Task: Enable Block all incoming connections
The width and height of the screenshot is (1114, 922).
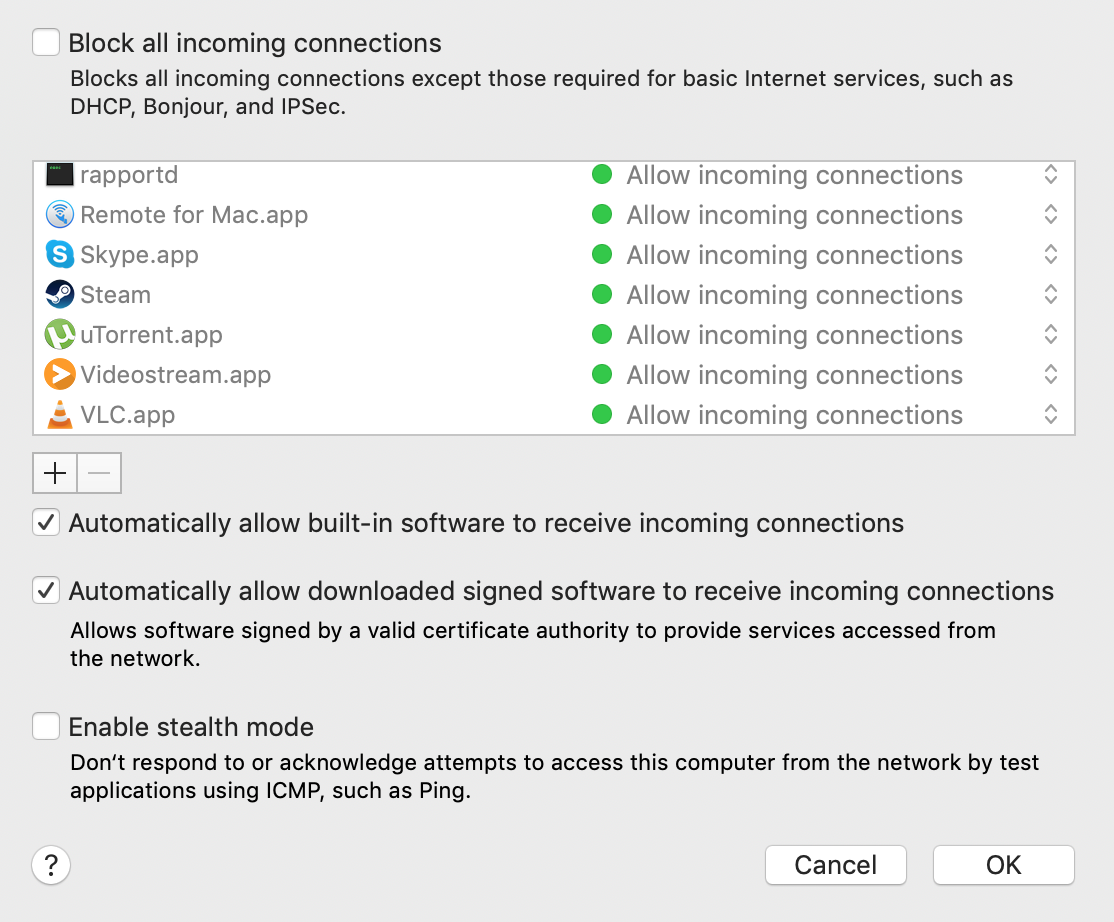Action: tap(43, 43)
